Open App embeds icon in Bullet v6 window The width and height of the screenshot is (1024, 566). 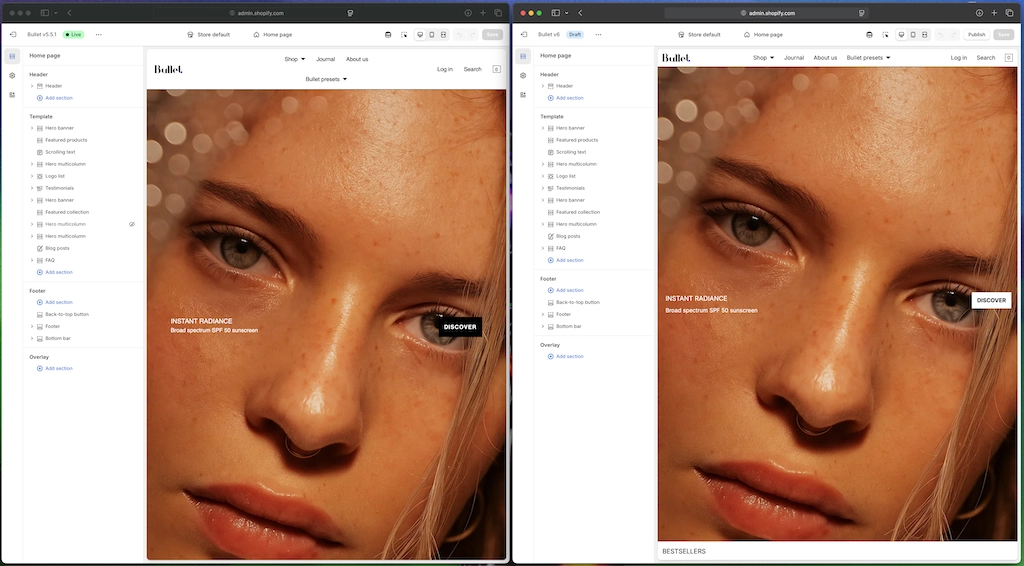[x=523, y=95]
